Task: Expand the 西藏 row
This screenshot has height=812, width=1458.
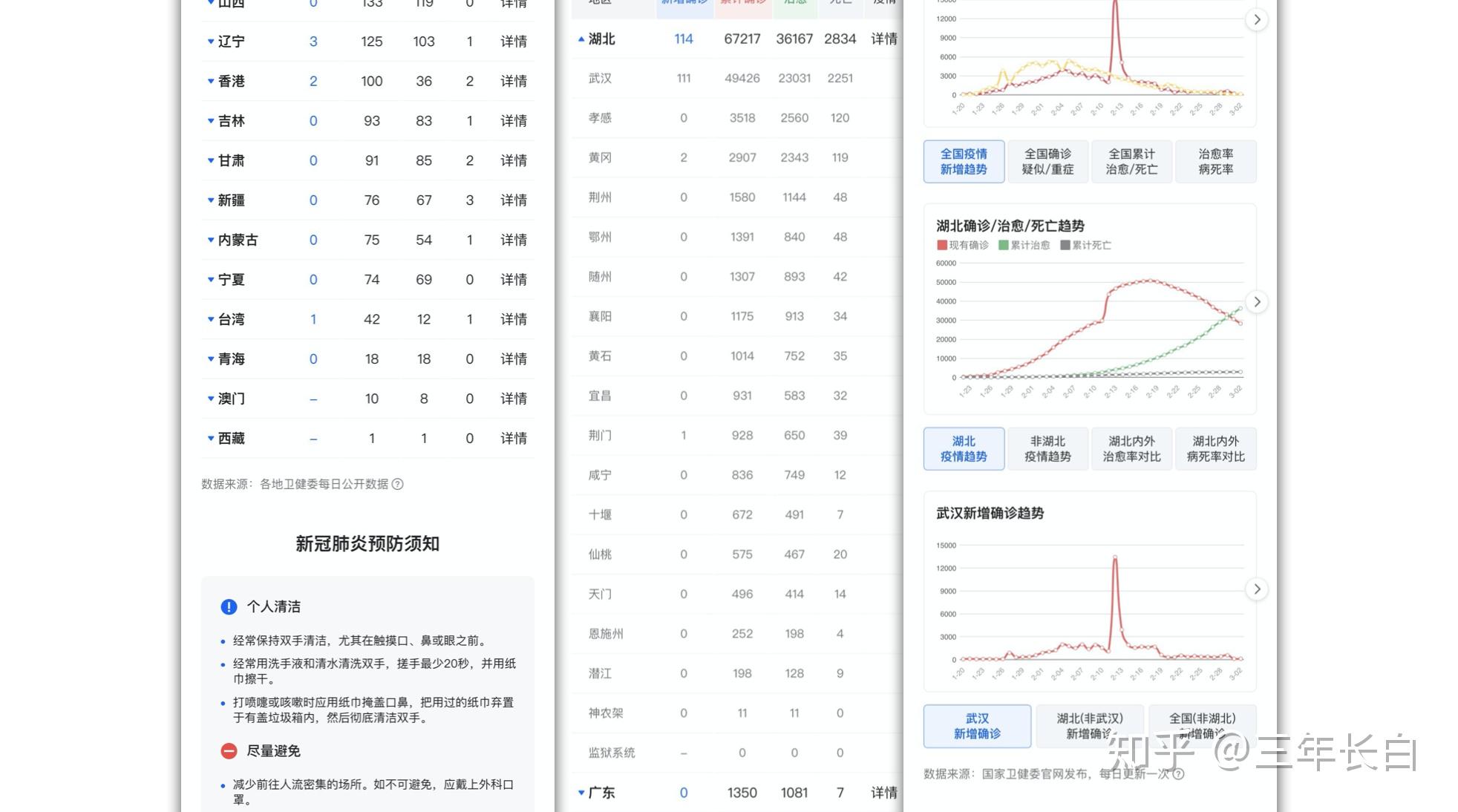Action: [210, 439]
